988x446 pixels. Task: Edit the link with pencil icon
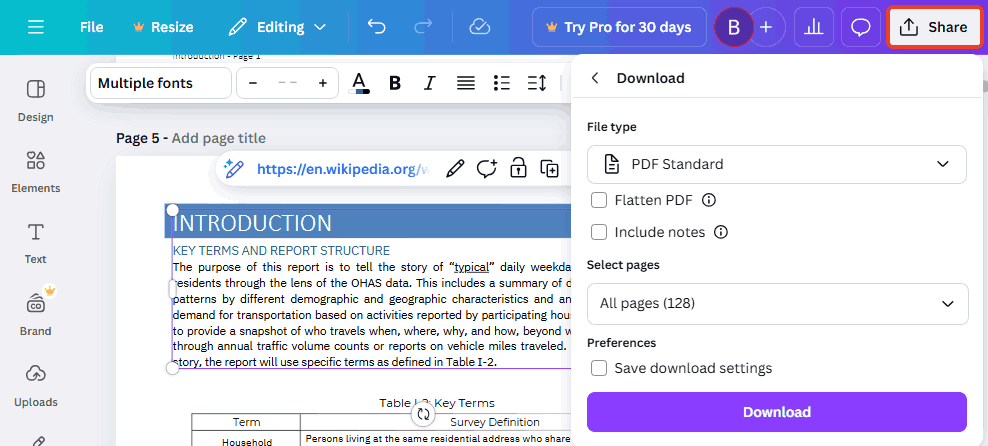point(454,168)
